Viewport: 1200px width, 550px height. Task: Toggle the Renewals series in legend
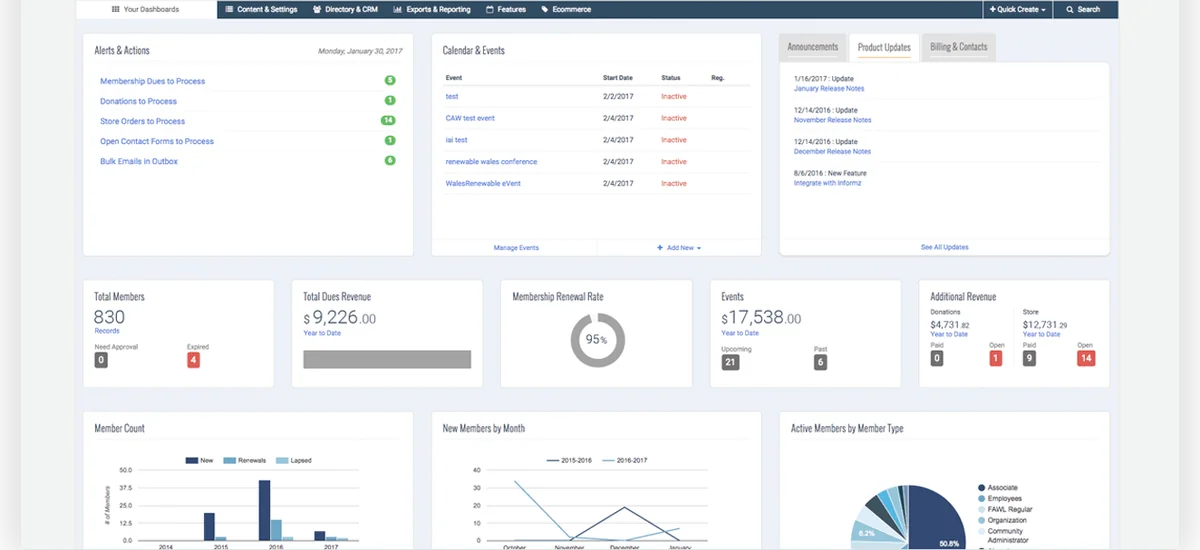point(244,460)
